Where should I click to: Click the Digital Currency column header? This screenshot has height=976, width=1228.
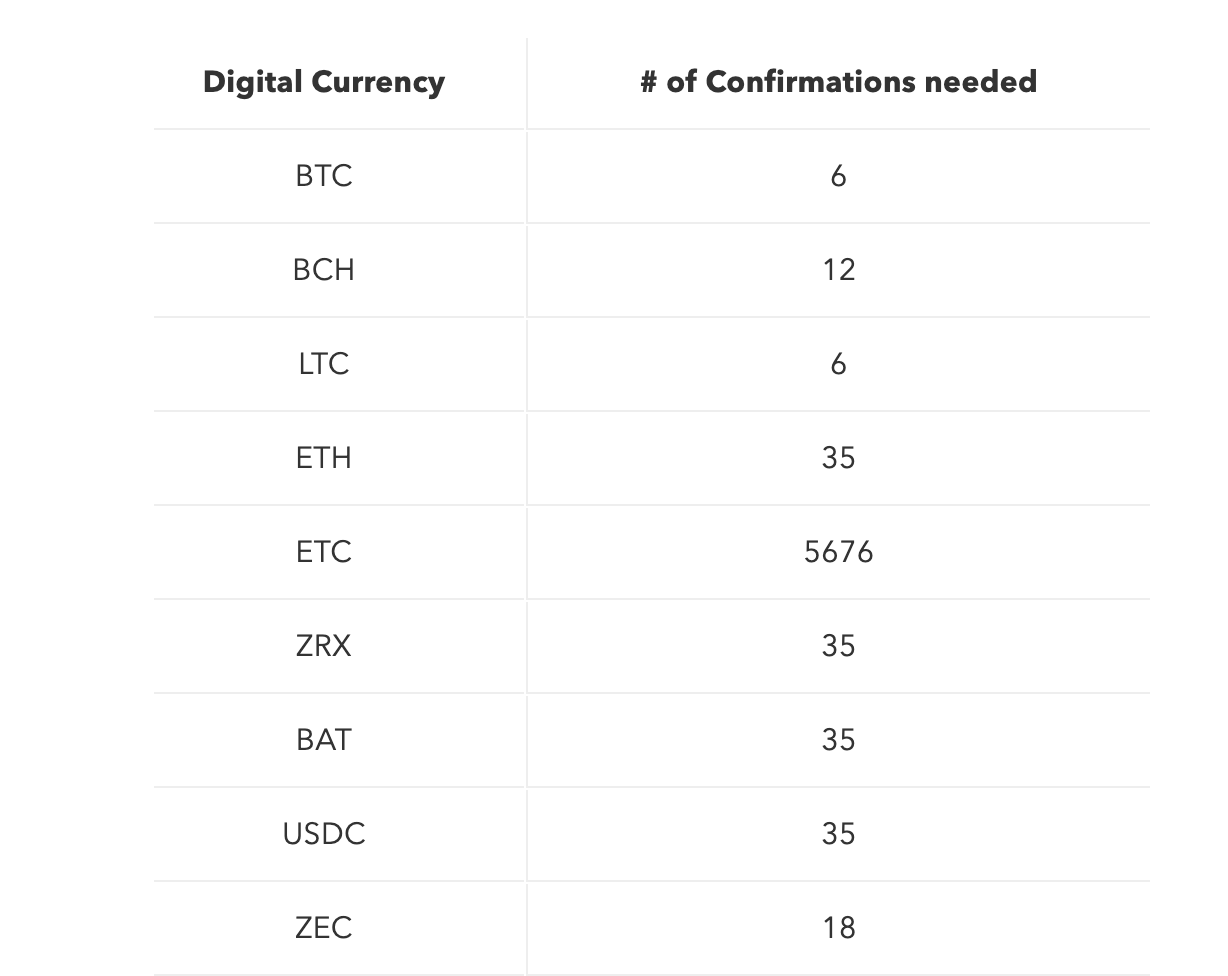324,82
